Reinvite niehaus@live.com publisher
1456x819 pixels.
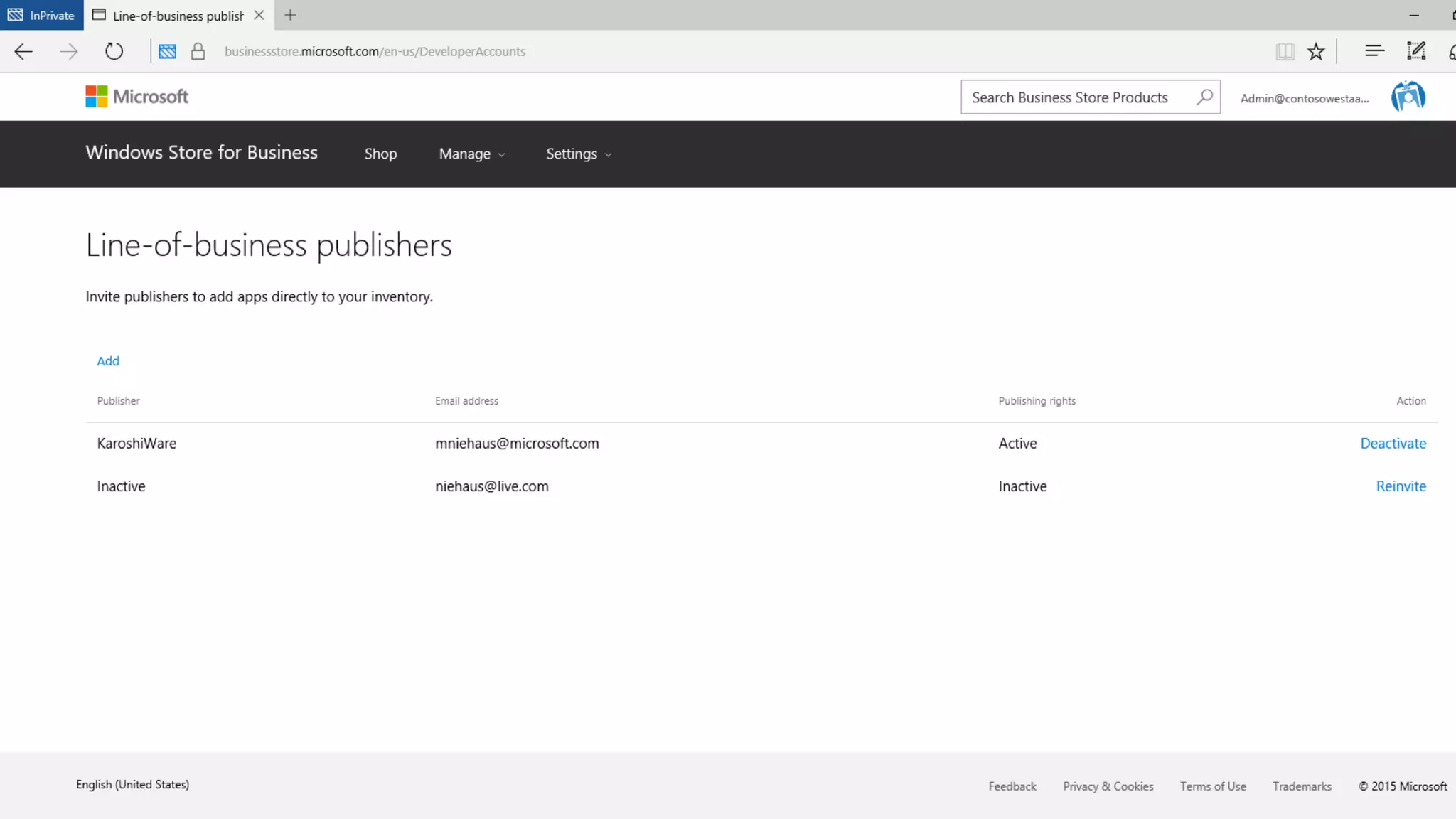pos(1401,486)
